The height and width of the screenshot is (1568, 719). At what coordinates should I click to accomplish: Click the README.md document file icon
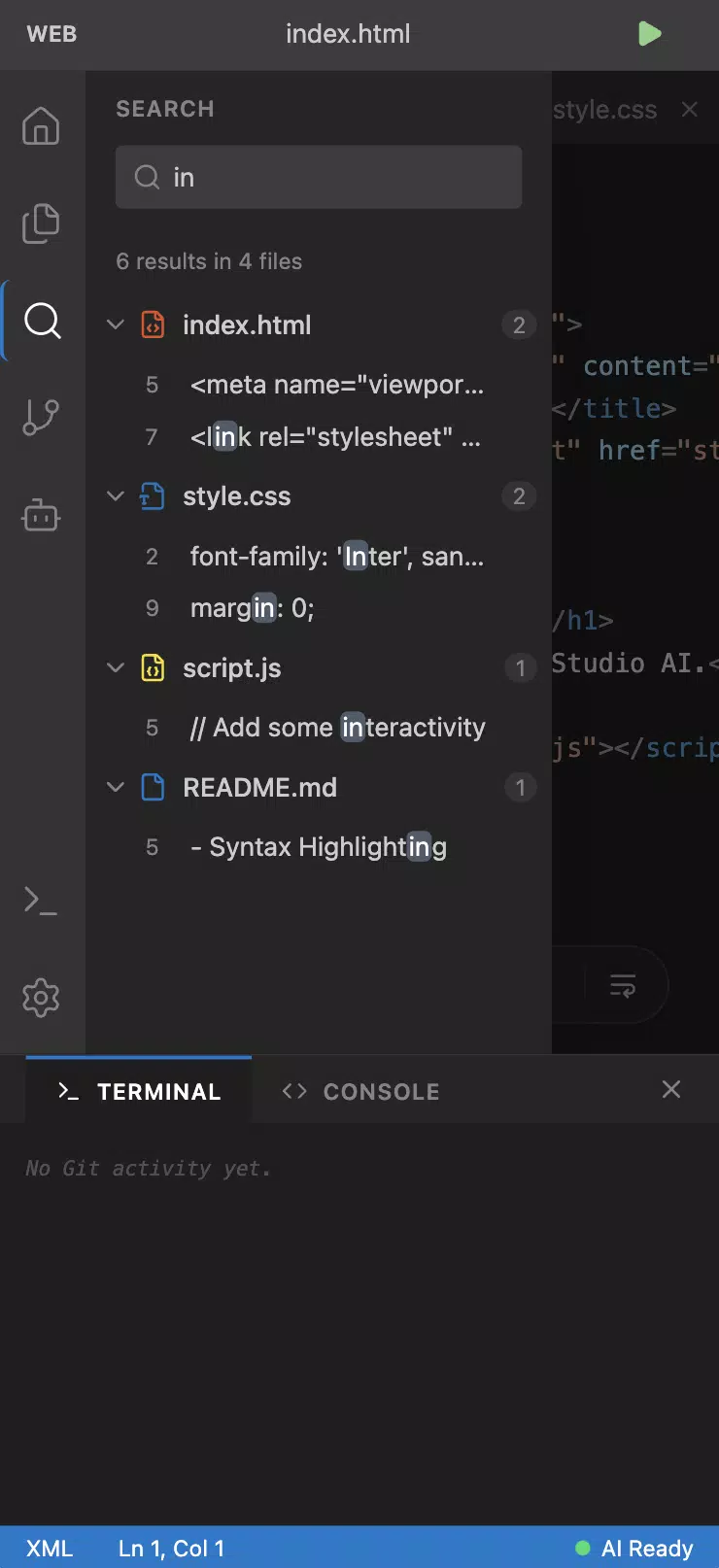point(153,787)
